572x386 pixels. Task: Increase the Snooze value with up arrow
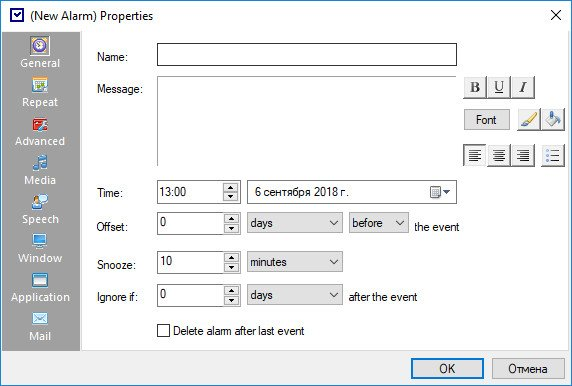231,257
